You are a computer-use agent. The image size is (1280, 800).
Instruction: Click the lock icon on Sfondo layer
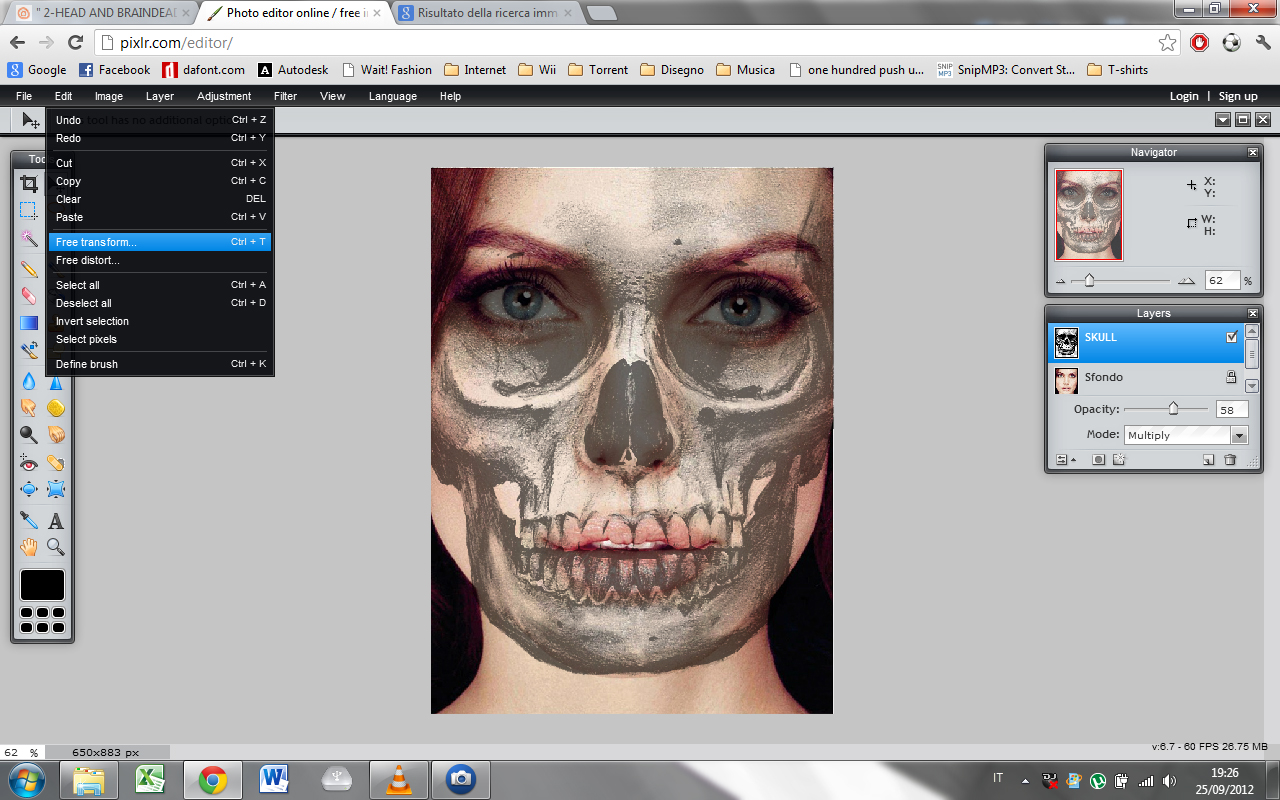pos(1231,377)
